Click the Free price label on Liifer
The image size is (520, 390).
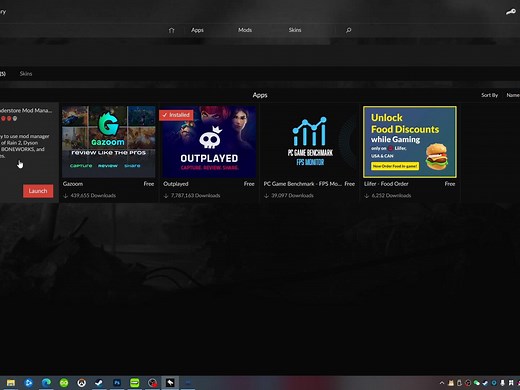450,184
